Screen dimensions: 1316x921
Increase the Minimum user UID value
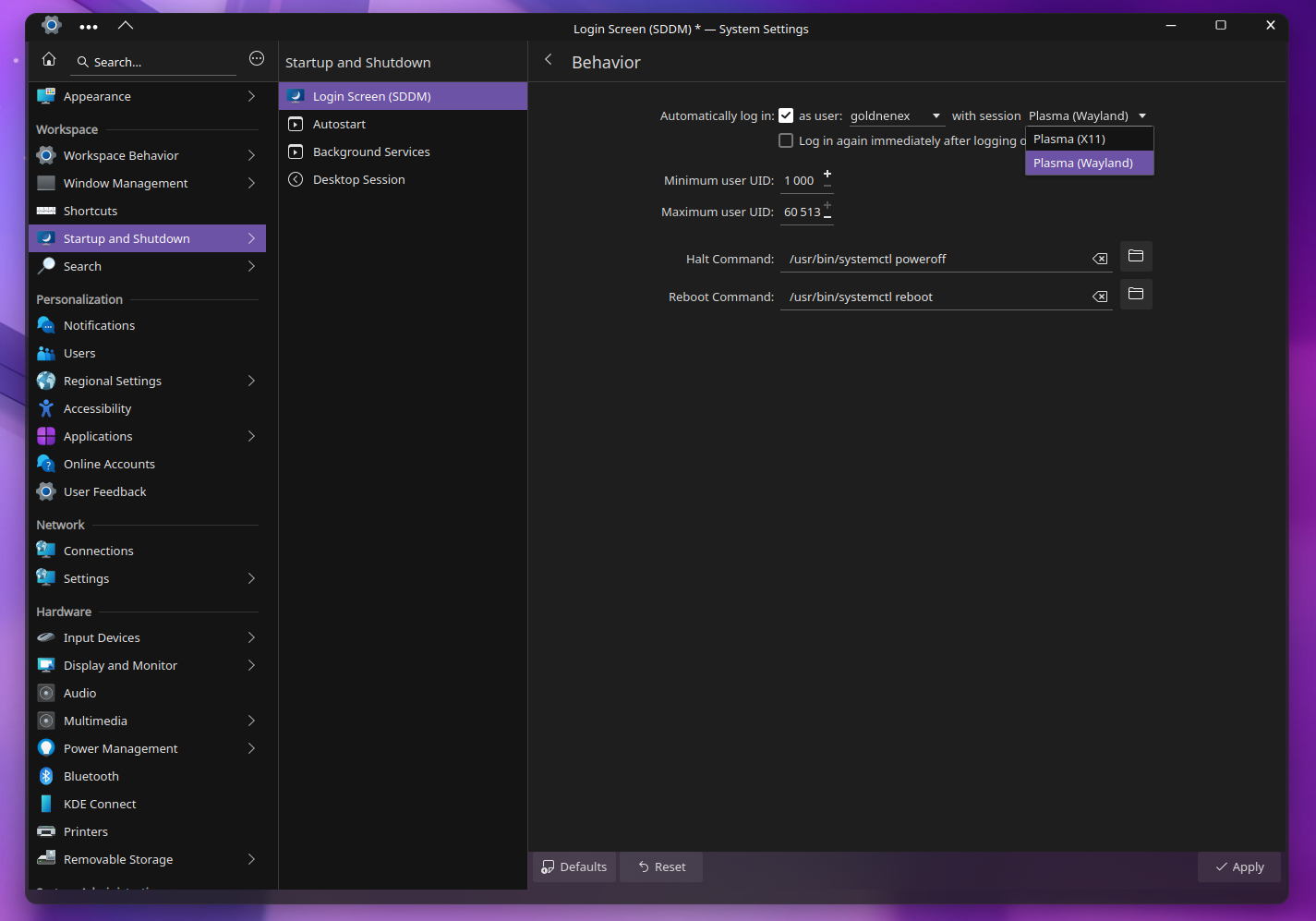click(827, 174)
